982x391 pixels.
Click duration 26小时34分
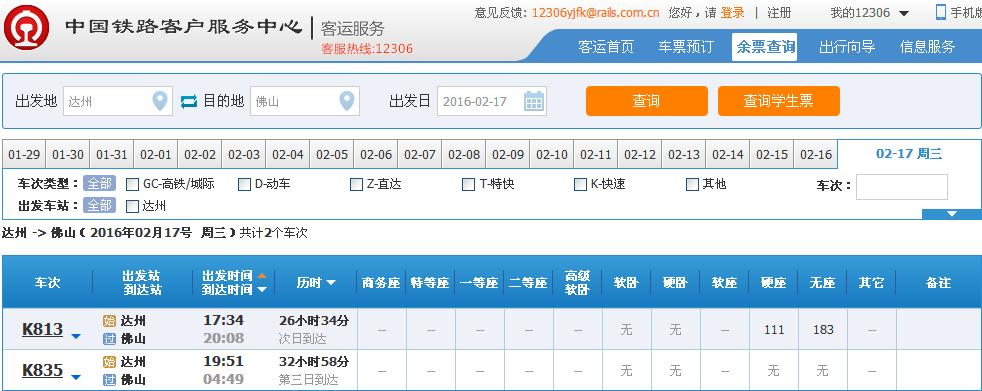(x=314, y=321)
